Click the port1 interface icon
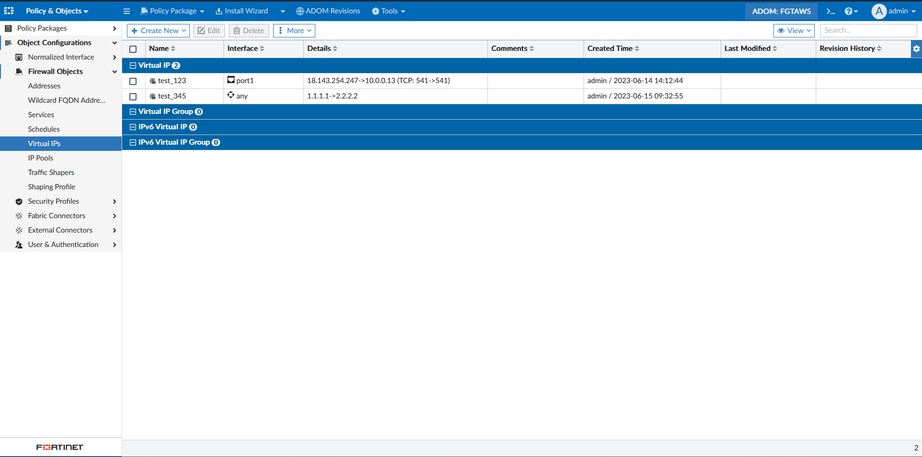 tap(230, 79)
